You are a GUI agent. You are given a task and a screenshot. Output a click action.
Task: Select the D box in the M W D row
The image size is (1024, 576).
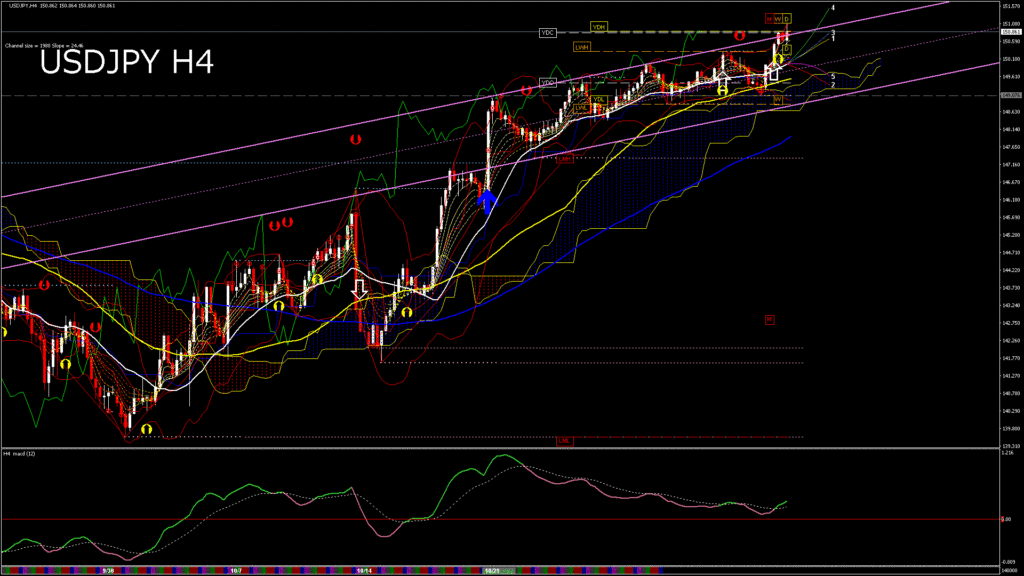point(787,19)
